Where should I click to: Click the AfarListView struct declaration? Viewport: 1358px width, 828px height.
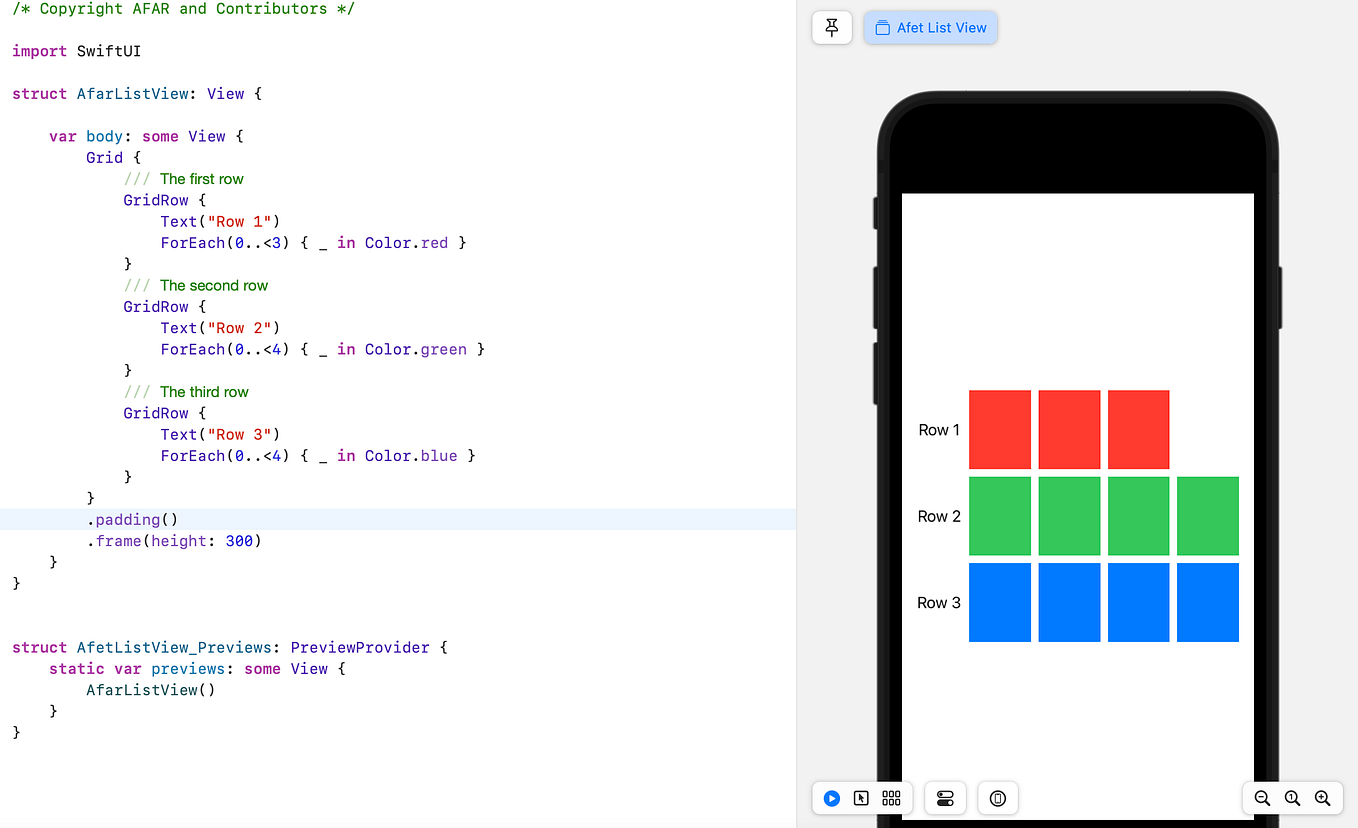[x=136, y=93]
